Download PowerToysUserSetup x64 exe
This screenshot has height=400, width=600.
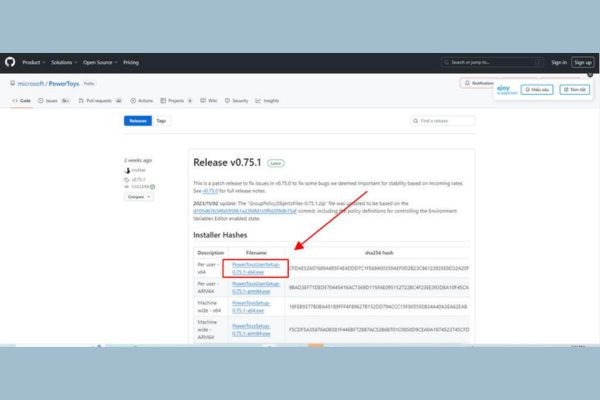[256, 268]
